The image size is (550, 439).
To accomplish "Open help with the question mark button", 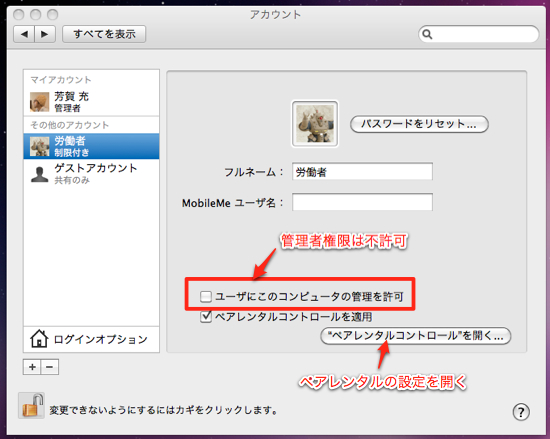I will 521,412.
